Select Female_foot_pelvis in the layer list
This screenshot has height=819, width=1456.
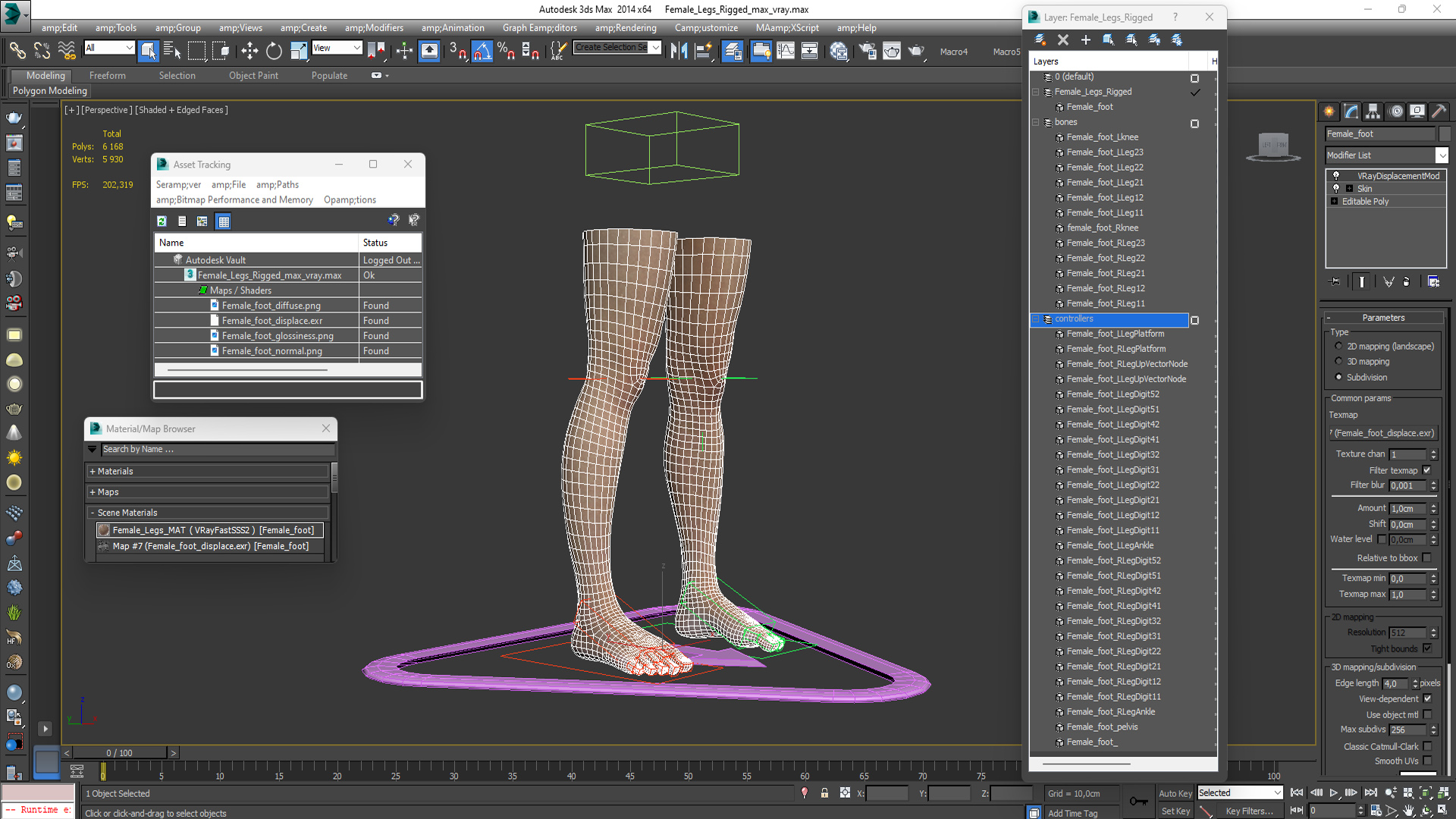(x=1102, y=727)
